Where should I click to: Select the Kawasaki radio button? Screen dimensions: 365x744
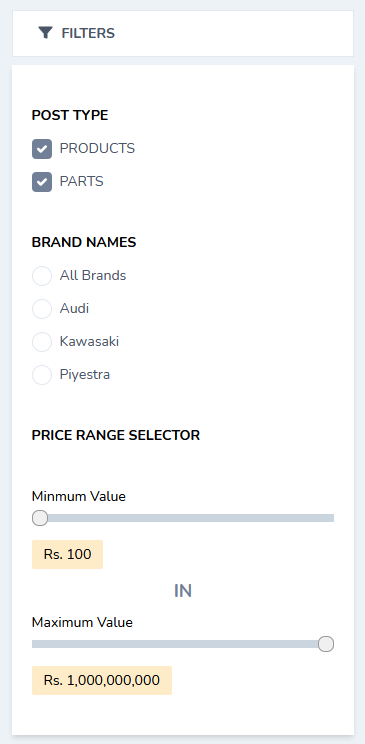pos(42,342)
